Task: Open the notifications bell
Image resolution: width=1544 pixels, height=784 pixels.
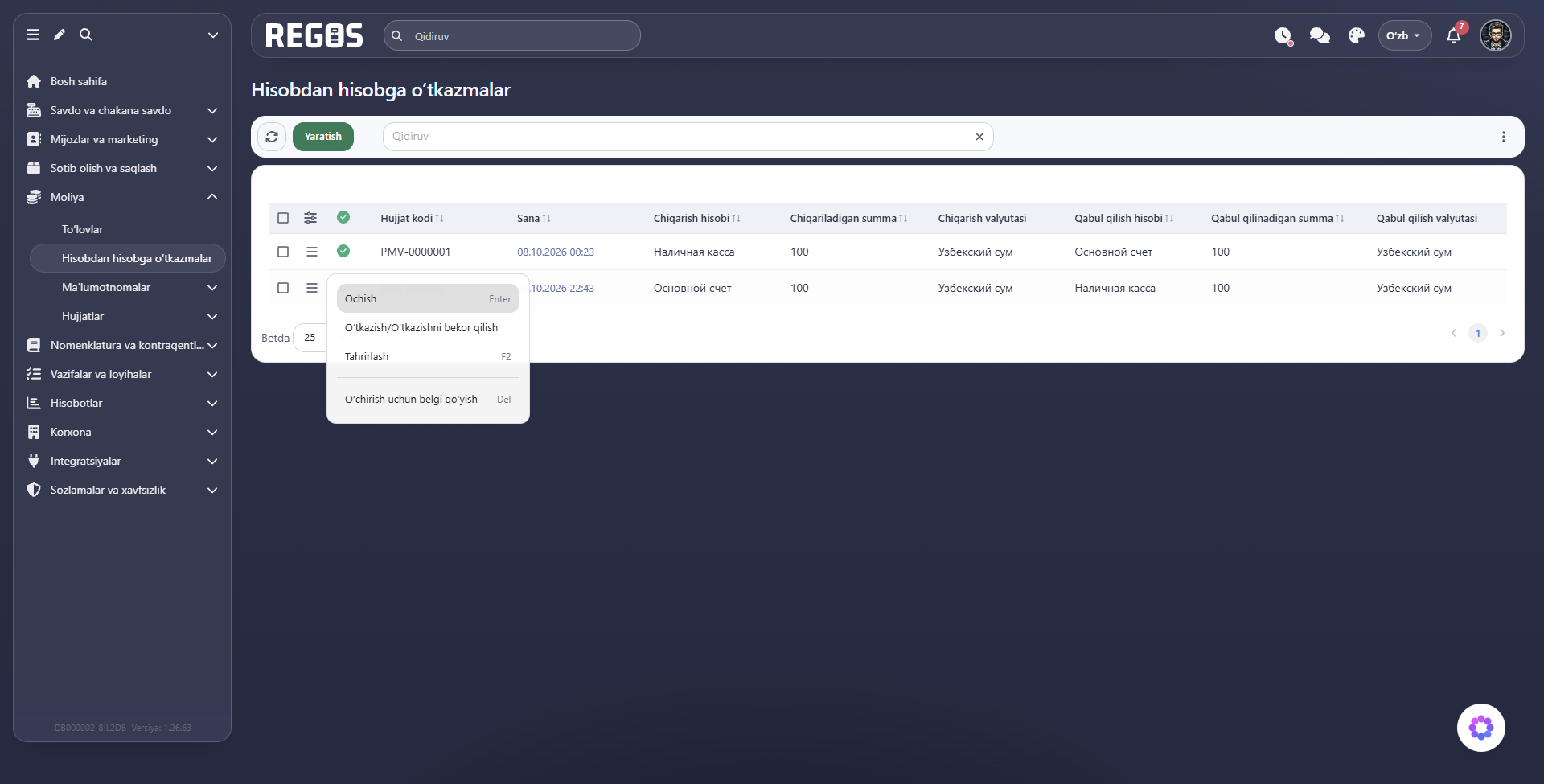Action: (x=1454, y=35)
